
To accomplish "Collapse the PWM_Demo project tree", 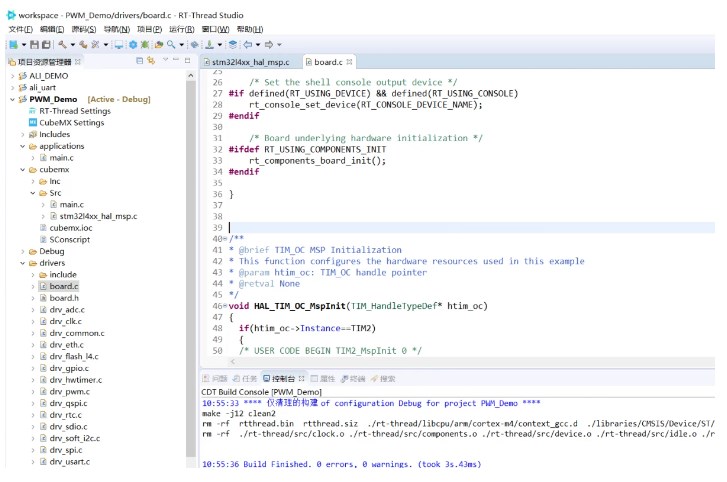I will point(12,100).
